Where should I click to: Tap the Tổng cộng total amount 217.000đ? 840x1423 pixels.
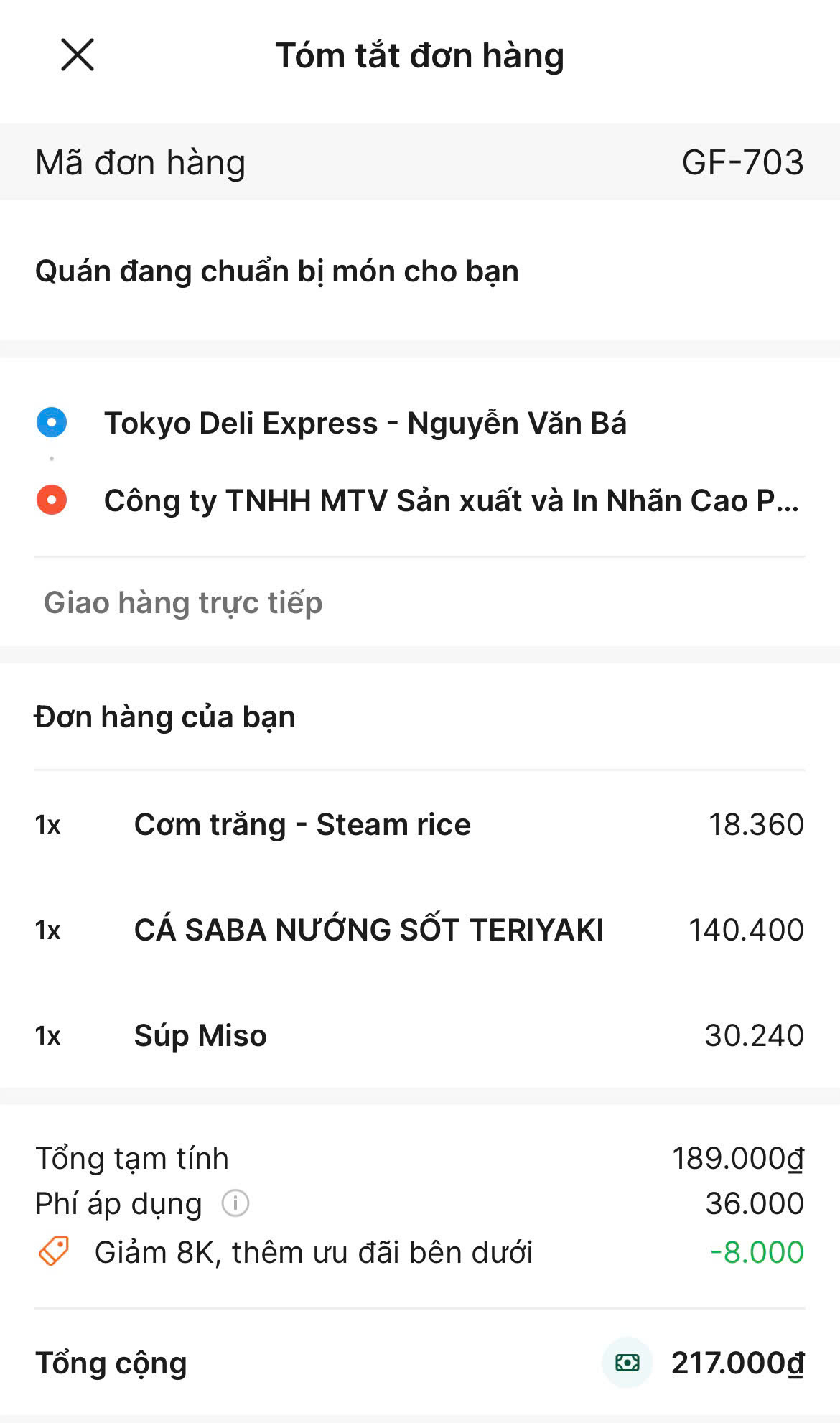(x=737, y=1363)
